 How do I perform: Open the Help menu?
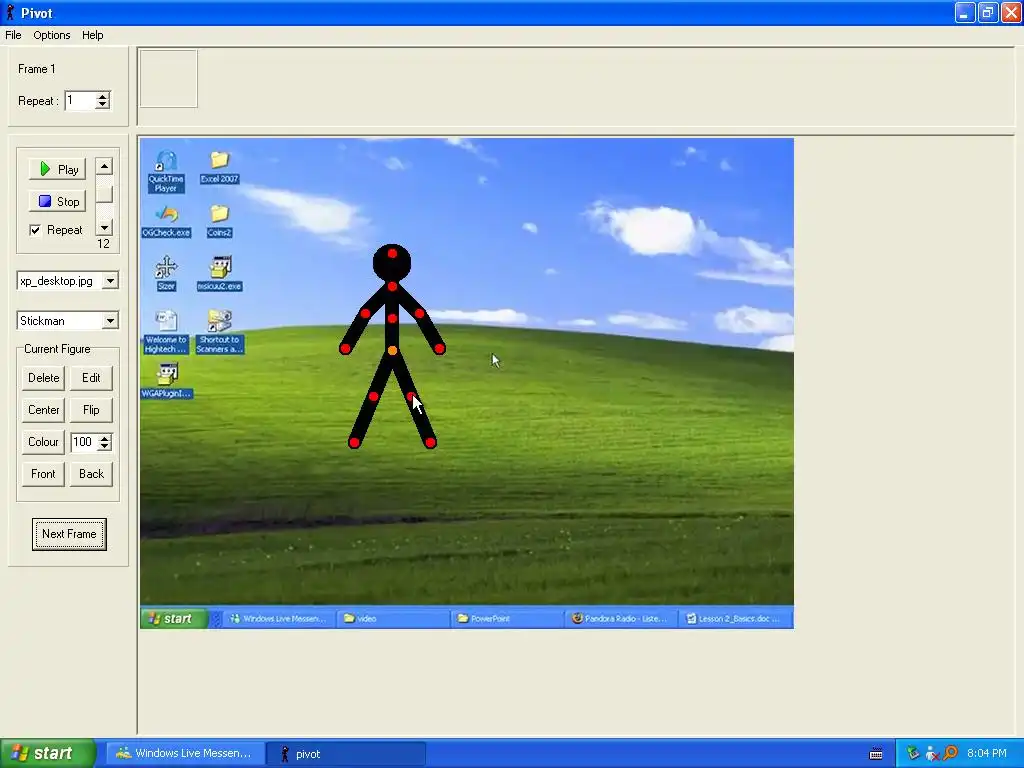[x=92, y=35]
